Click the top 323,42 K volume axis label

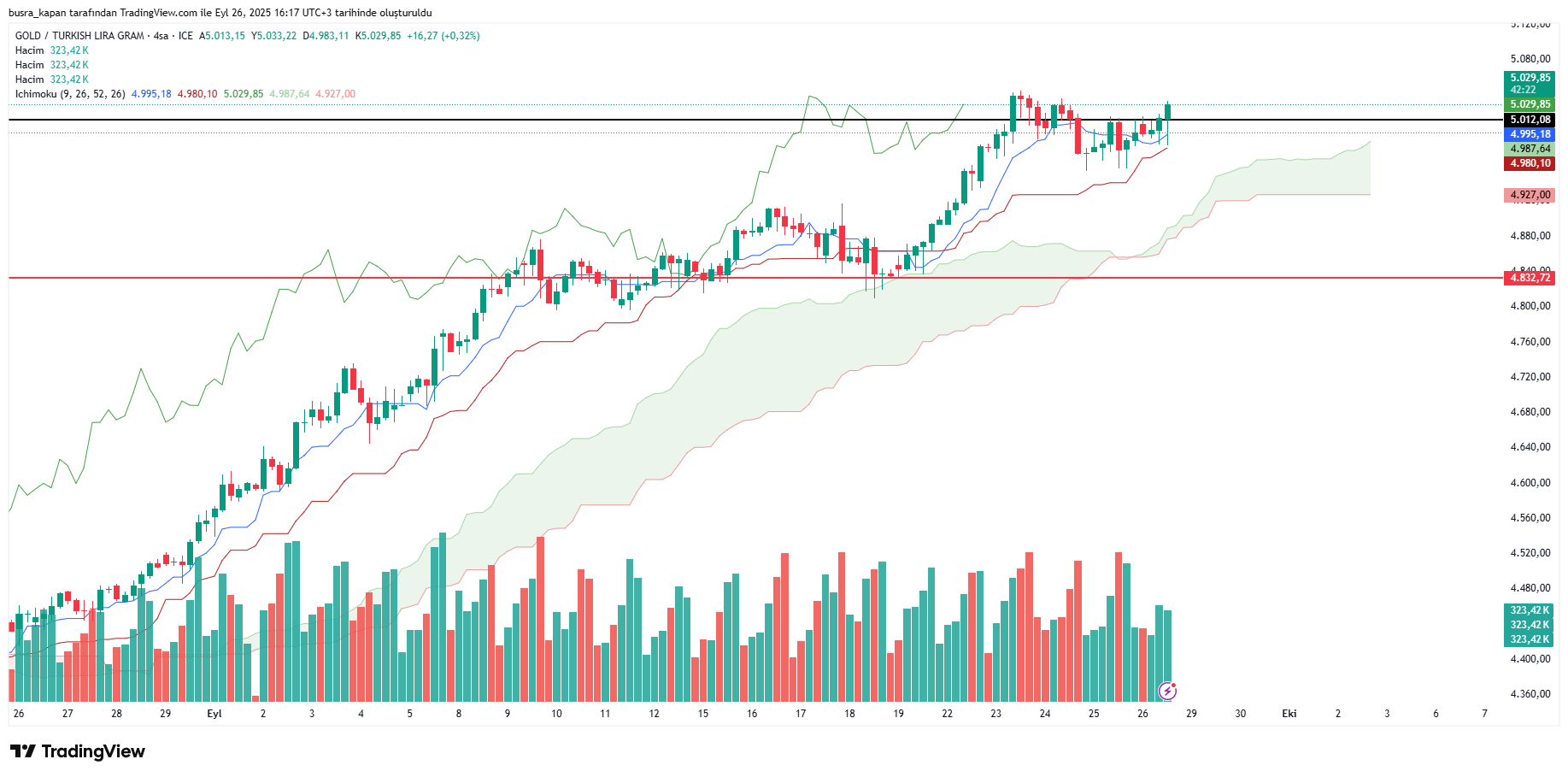click(1529, 610)
